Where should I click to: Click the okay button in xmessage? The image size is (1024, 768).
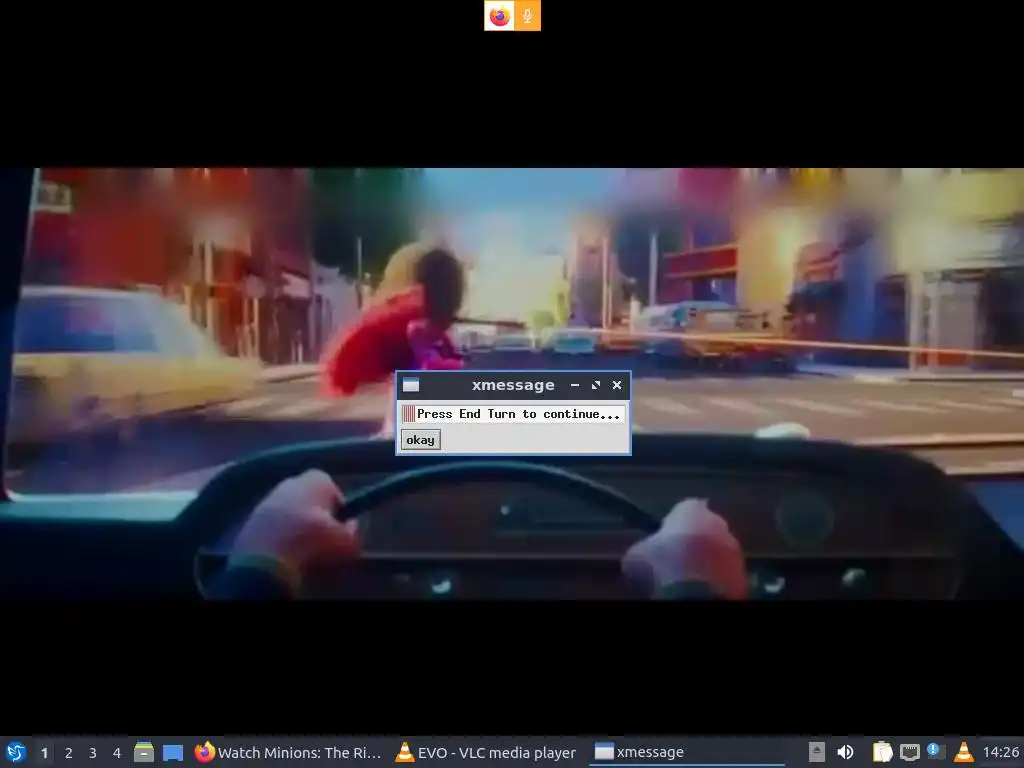tap(421, 440)
